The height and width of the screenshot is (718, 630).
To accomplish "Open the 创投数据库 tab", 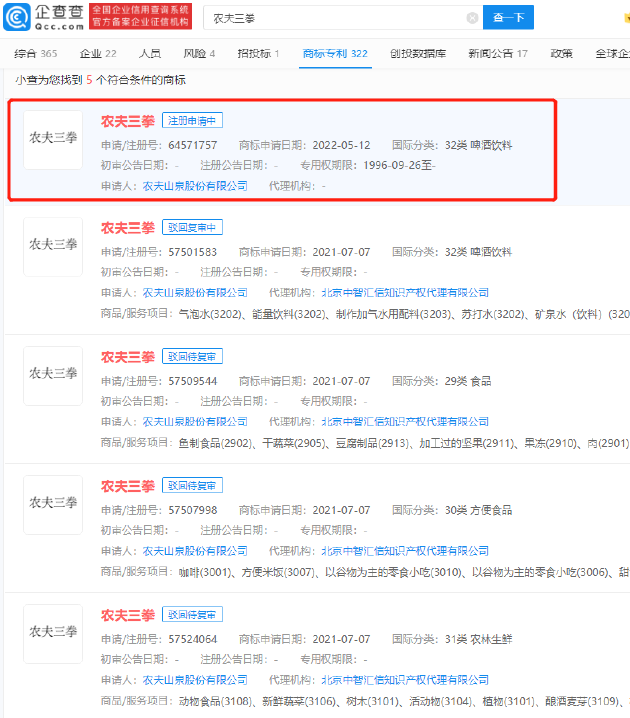I will pyautogui.click(x=418, y=54).
